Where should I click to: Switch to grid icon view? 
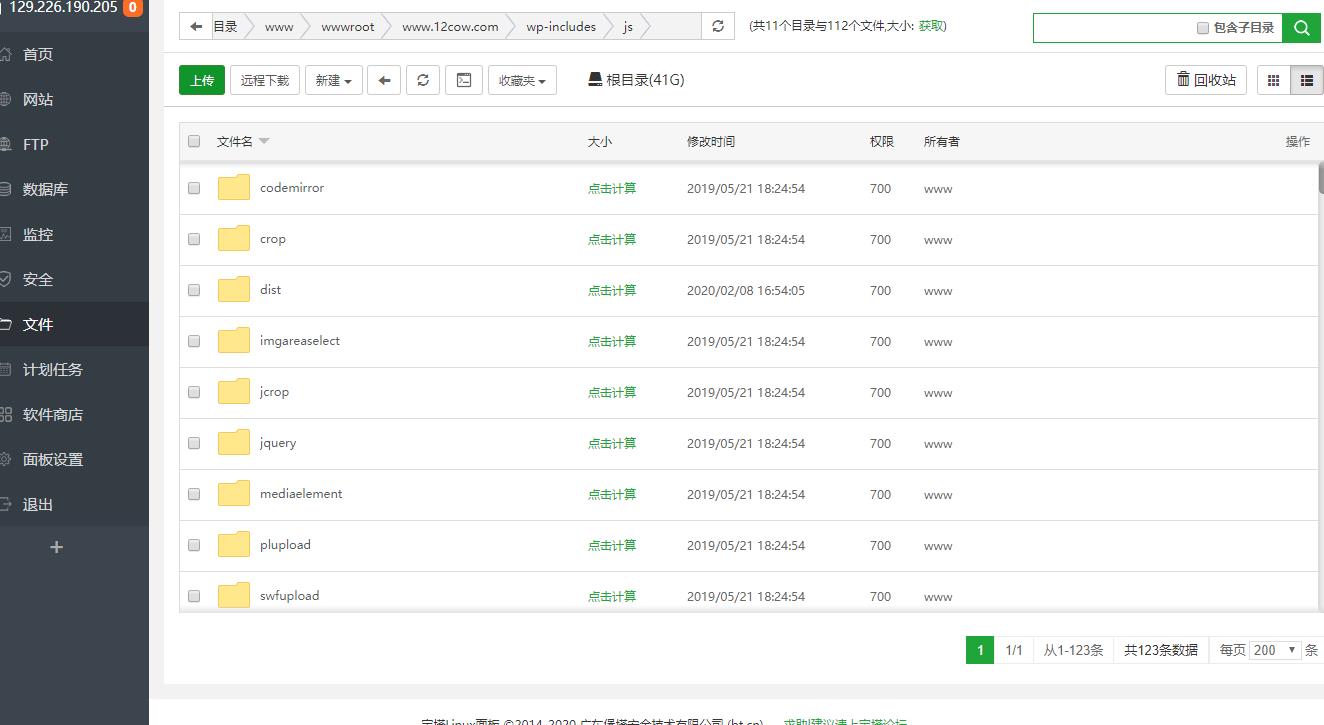(1273, 80)
